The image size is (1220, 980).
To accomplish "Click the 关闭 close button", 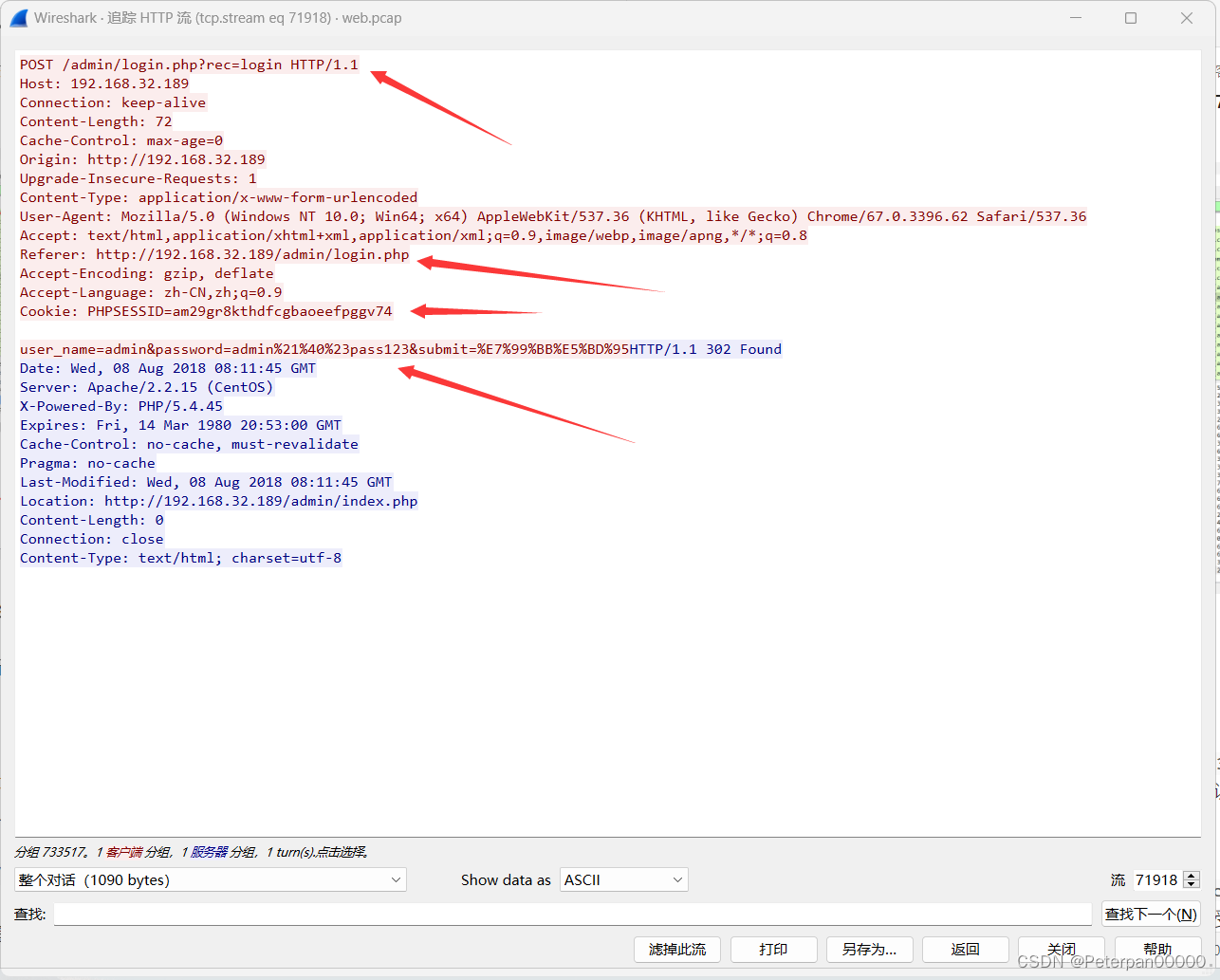I will point(1062,949).
